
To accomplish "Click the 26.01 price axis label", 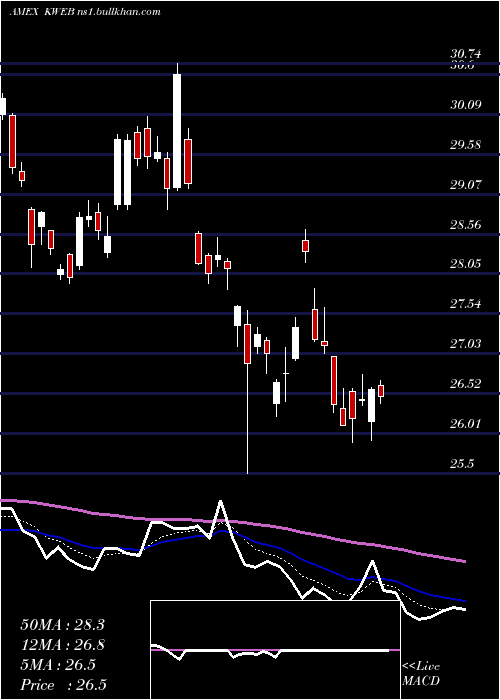I will (466, 423).
